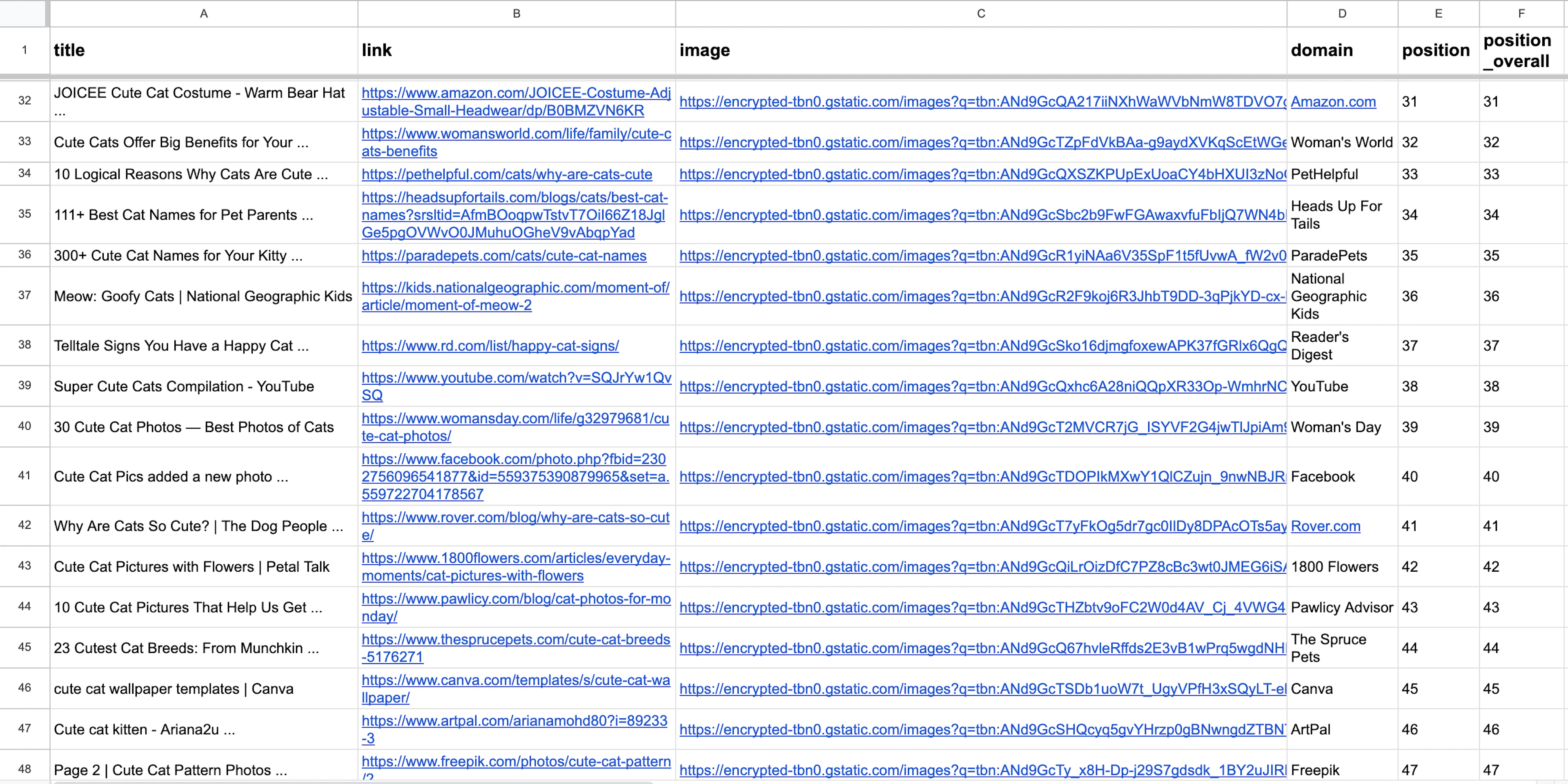The height and width of the screenshot is (784, 1568).
Task: Open the Rover.com domain link
Action: [x=1325, y=526]
